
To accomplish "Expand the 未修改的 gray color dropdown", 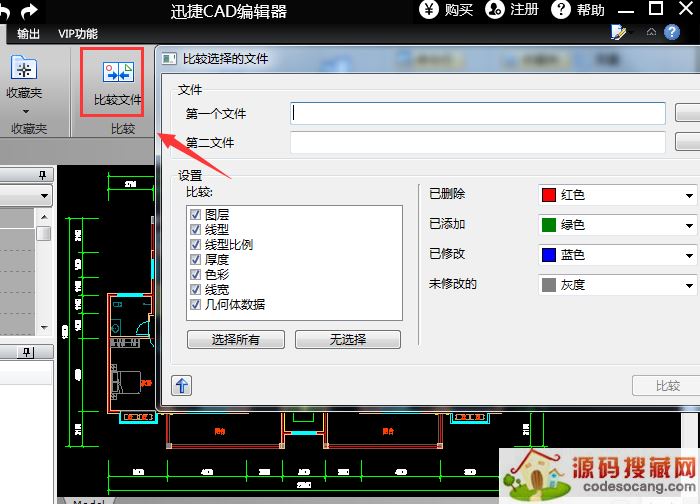I will pos(689,286).
